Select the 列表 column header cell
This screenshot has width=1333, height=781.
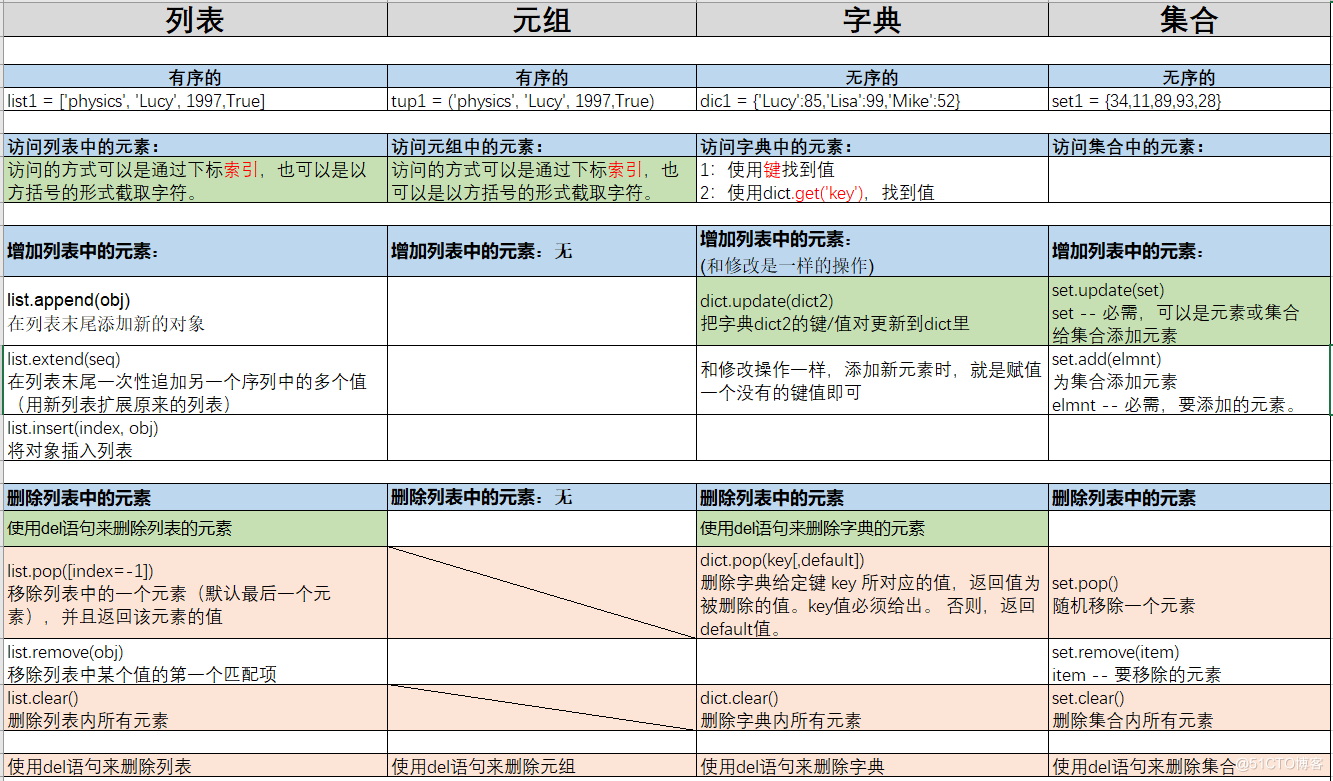pyautogui.click(x=195, y=19)
